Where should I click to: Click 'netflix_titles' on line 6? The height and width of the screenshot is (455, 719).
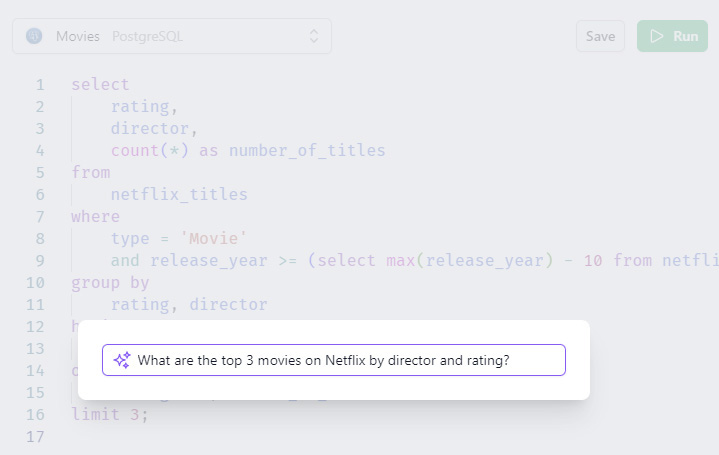pyautogui.click(x=179, y=194)
